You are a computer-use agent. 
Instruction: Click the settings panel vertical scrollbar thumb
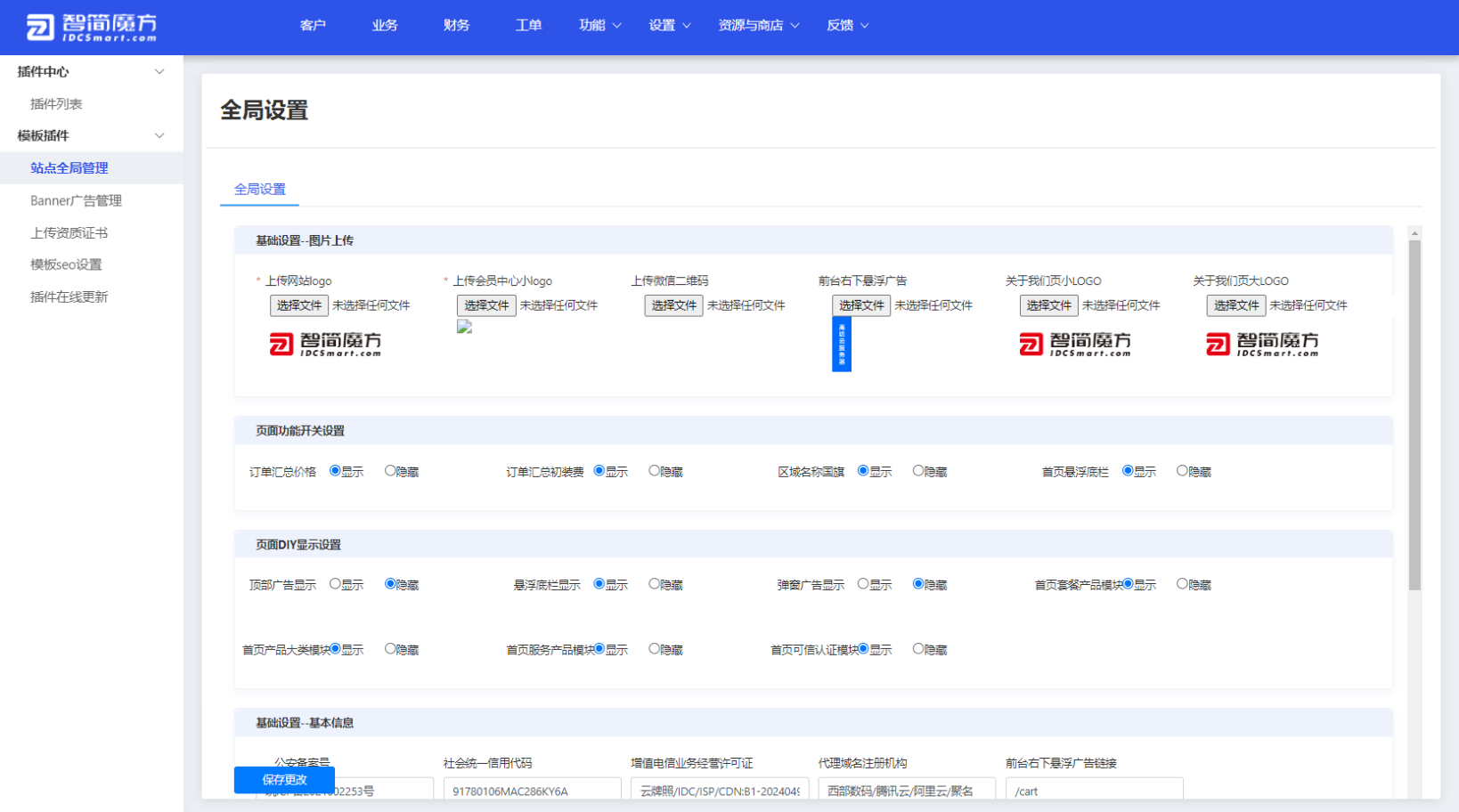(x=1414, y=415)
